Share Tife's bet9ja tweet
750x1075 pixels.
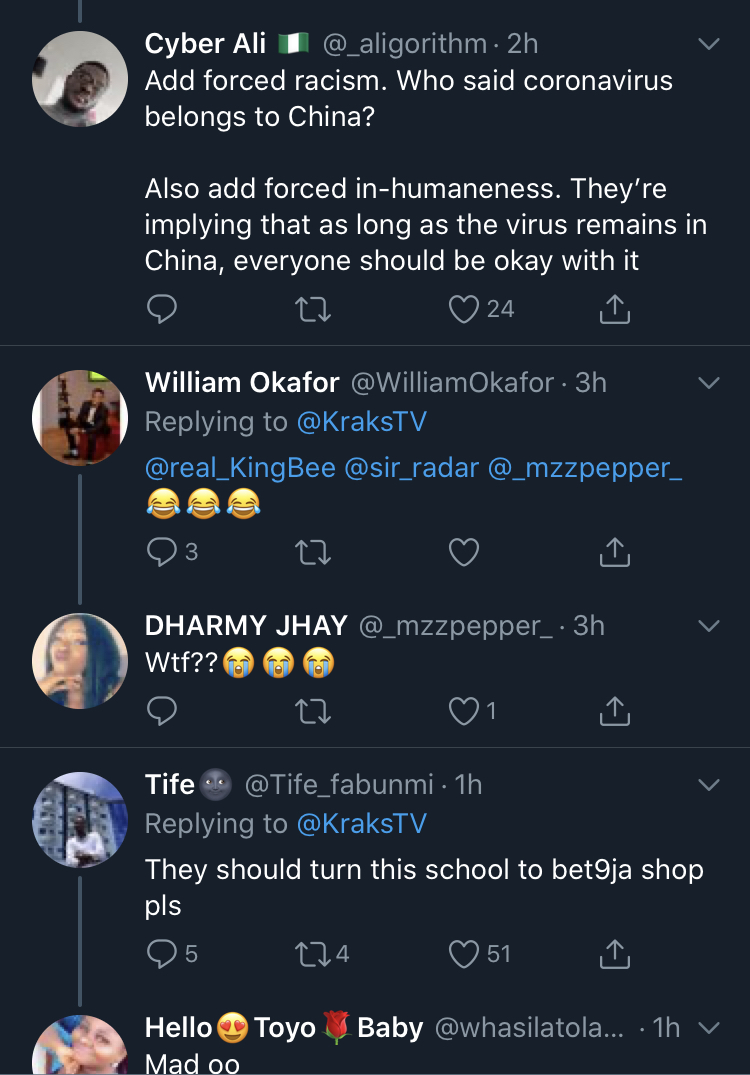[x=614, y=954]
